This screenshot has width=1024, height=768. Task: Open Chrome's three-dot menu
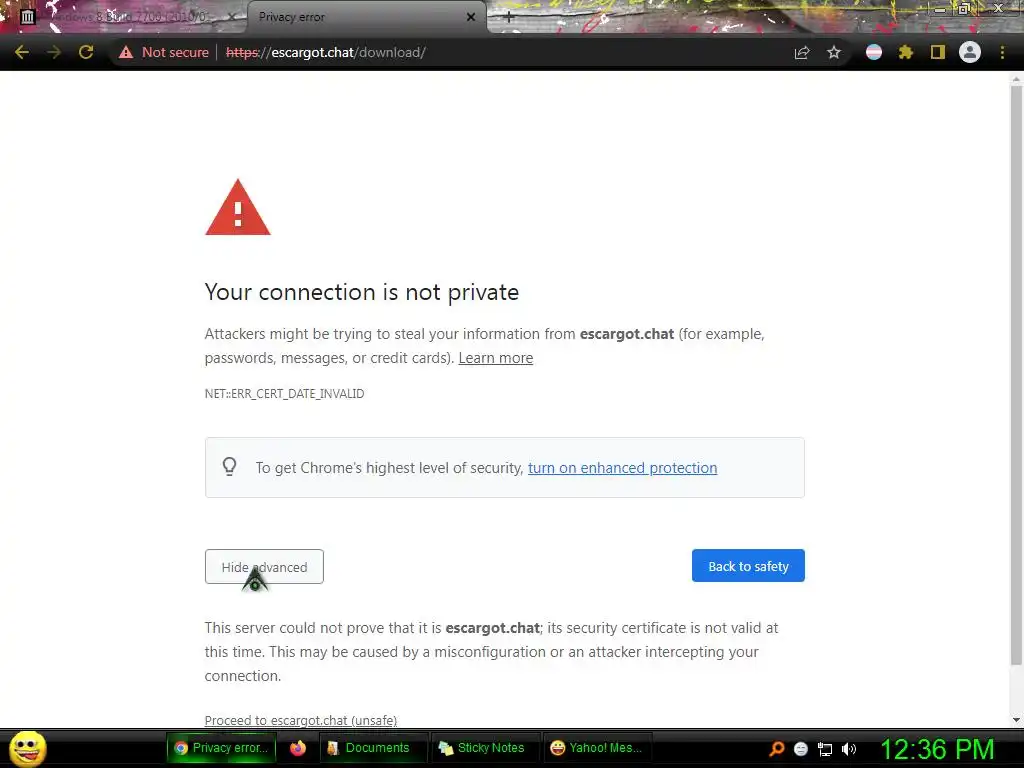[1002, 52]
